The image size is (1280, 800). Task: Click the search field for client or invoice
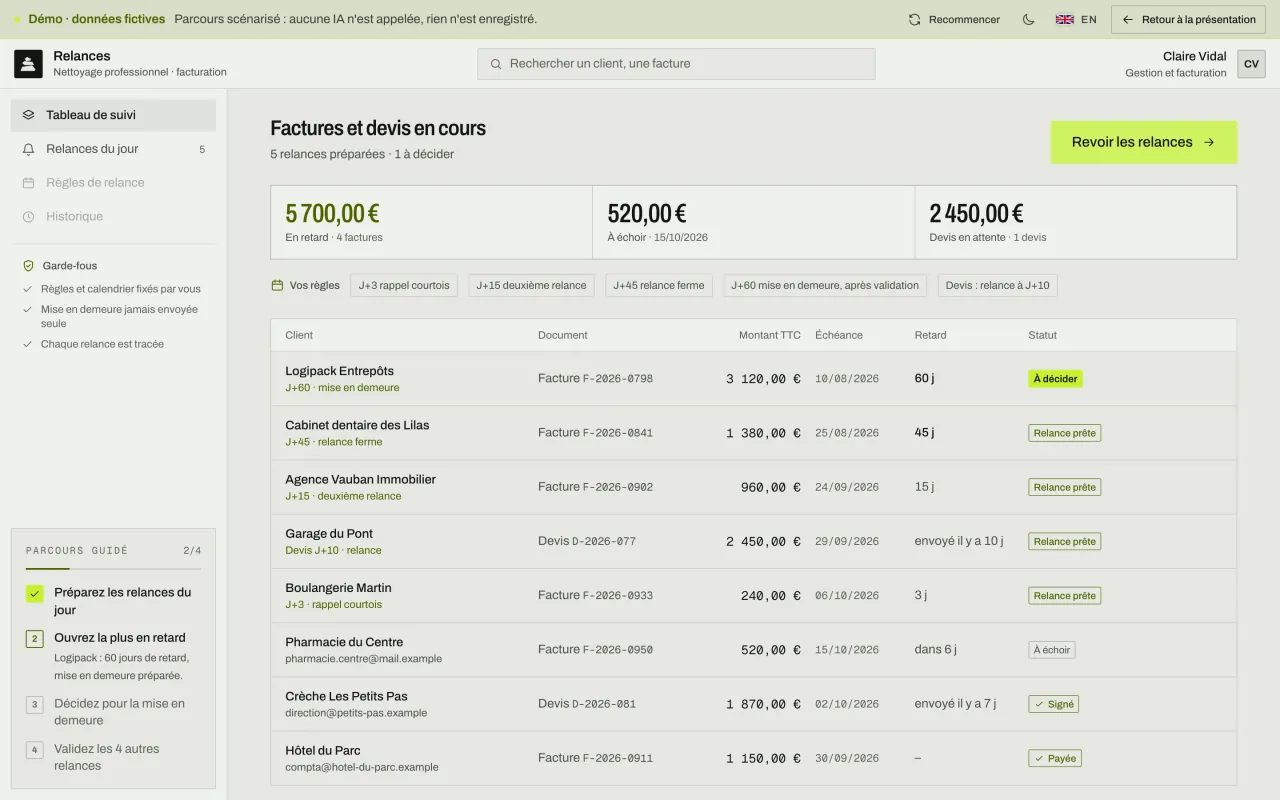[x=676, y=64]
